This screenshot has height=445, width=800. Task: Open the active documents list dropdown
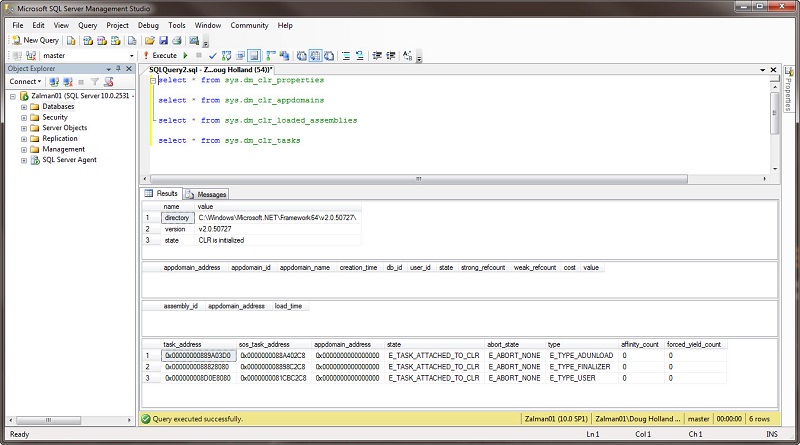click(x=762, y=69)
